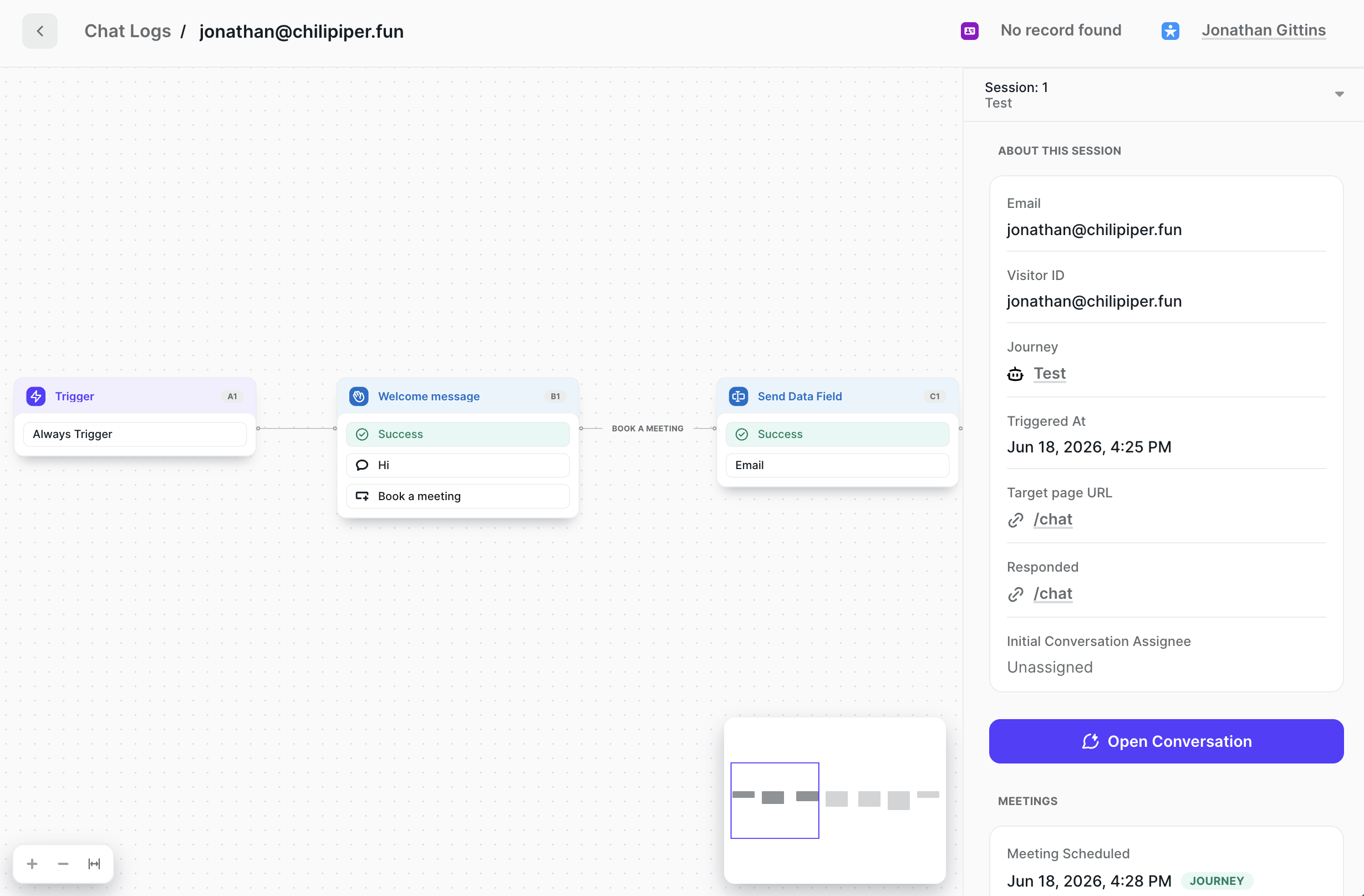Screen dimensions: 1364x896
Task: Click the C1 node badge
Action: tap(935, 396)
